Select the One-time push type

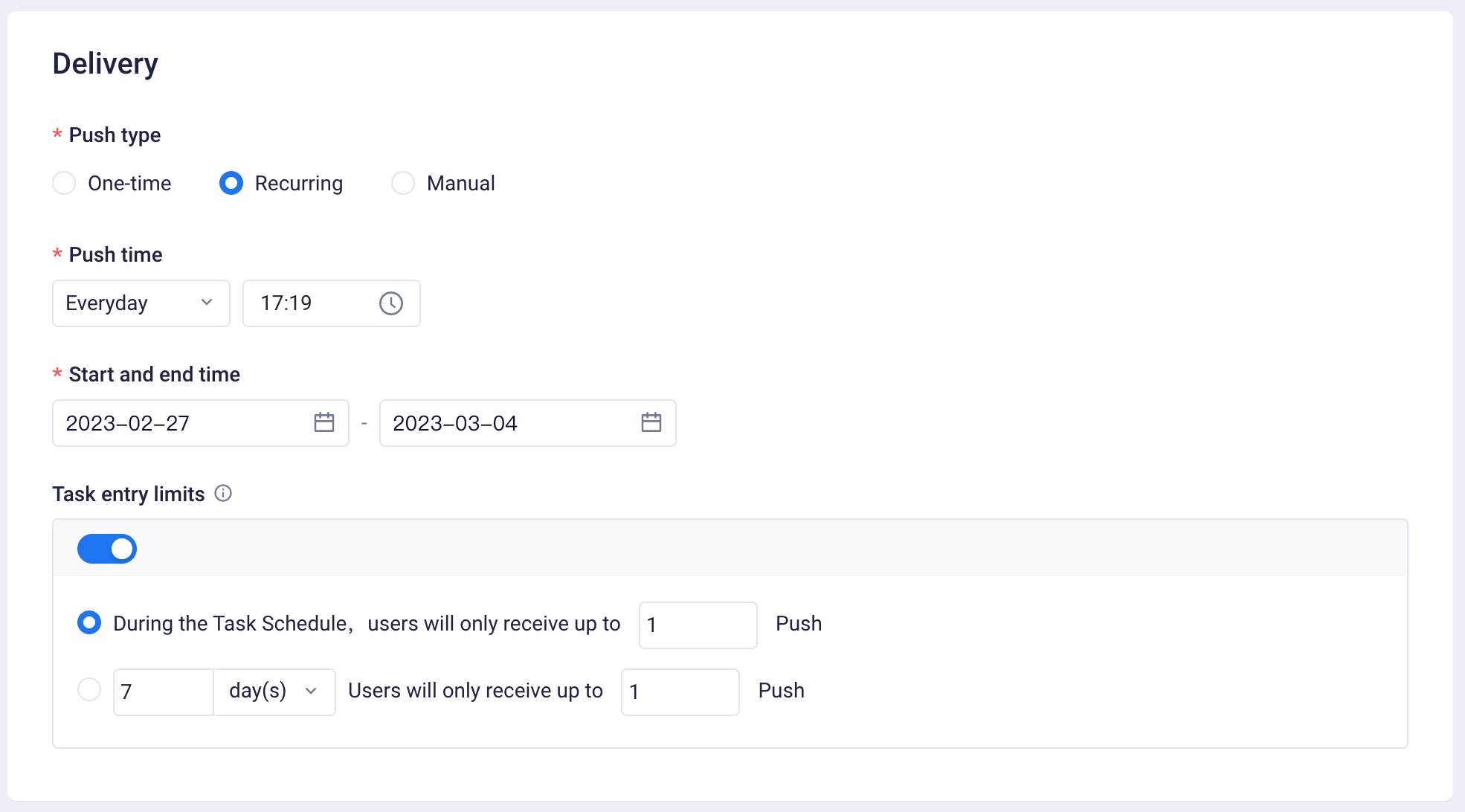[65, 183]
